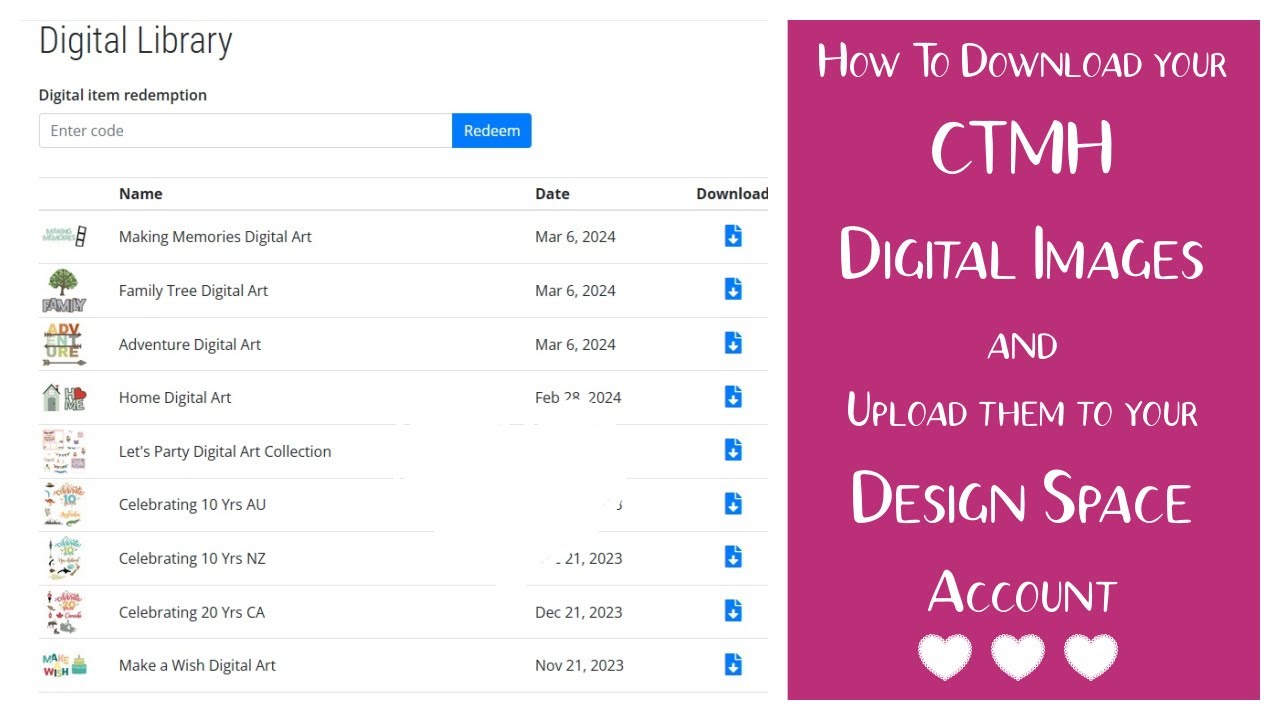
Task: Select 'Let's Party Digital Art Collection' text
Action: click(225, 451)
